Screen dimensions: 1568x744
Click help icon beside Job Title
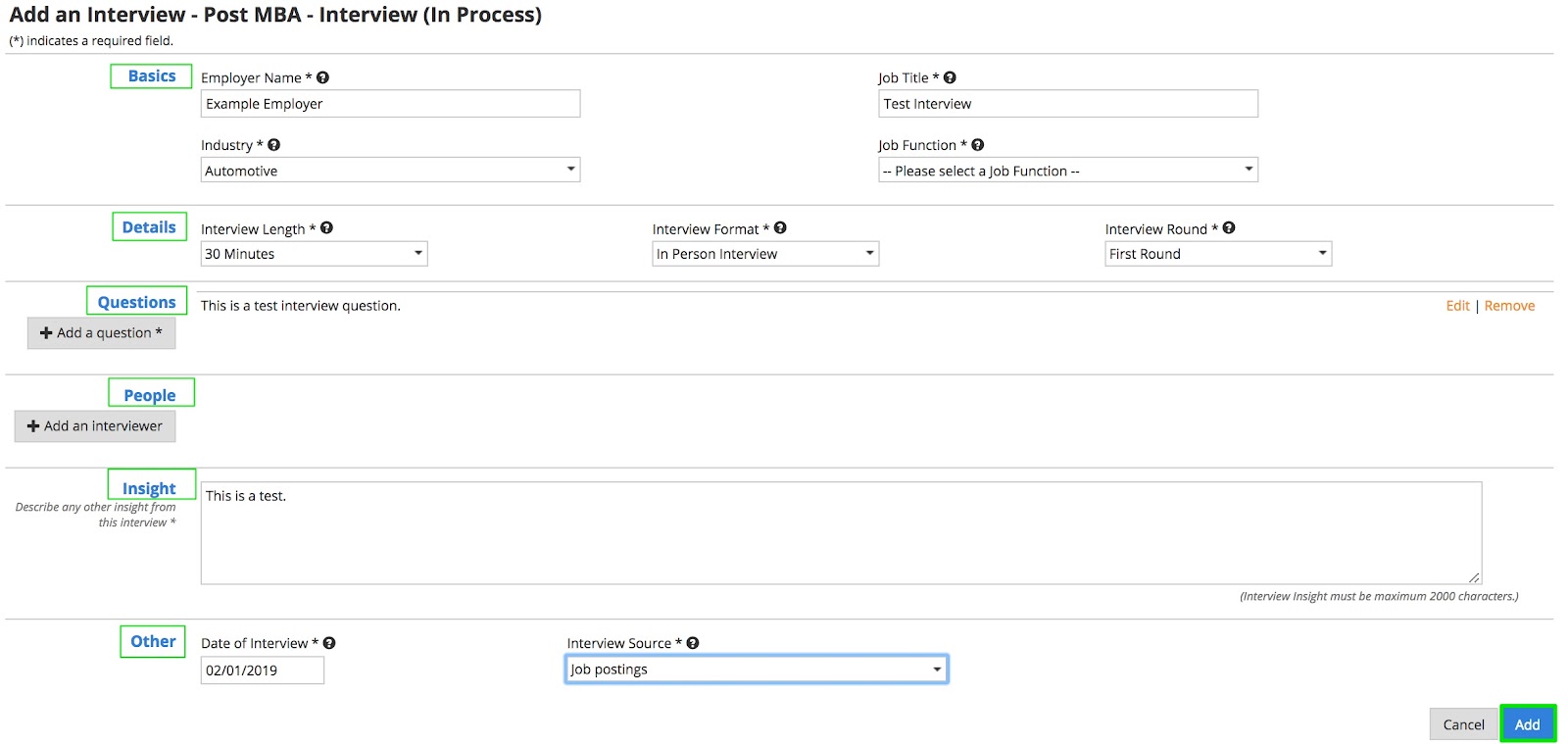tap(950, 77)
